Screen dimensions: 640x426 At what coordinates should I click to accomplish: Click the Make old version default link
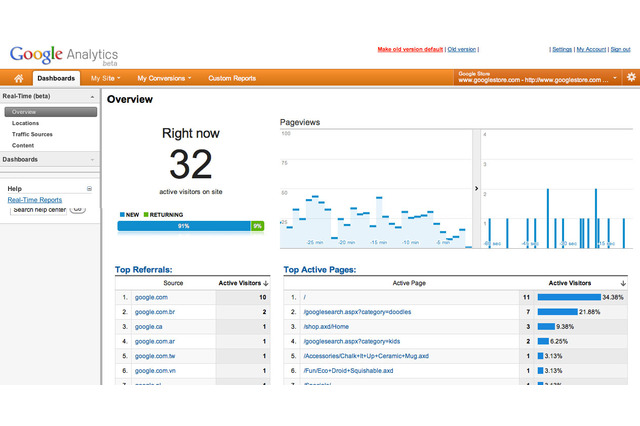410,49
